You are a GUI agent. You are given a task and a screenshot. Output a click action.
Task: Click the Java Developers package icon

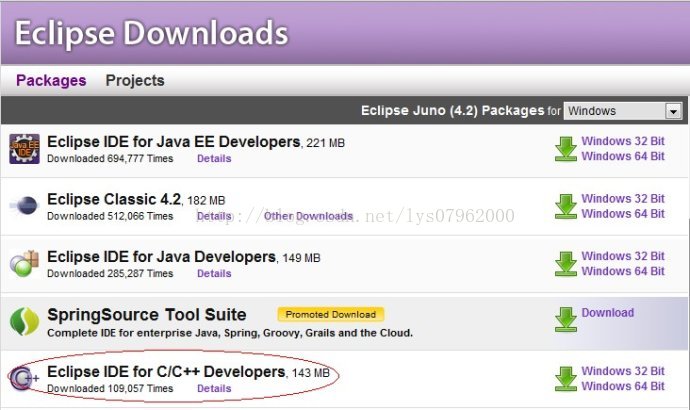pos(24,264)
